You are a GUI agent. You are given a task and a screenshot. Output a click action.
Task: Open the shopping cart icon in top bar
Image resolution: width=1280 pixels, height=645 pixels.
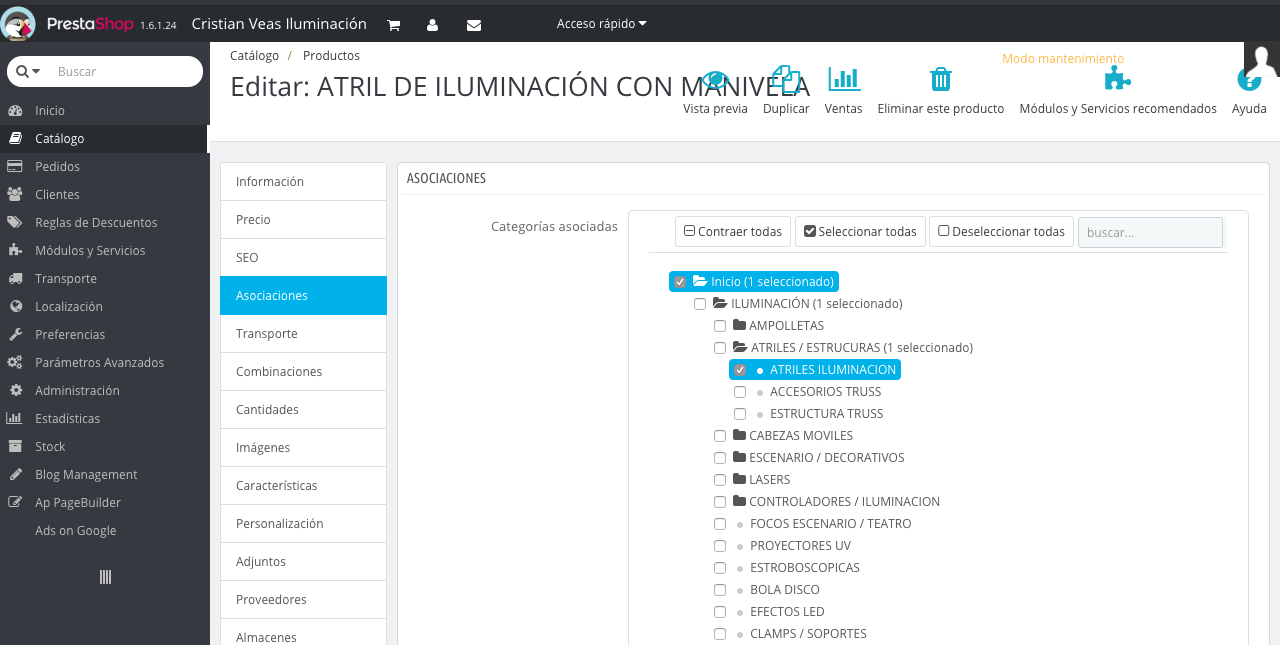(393, 24)
